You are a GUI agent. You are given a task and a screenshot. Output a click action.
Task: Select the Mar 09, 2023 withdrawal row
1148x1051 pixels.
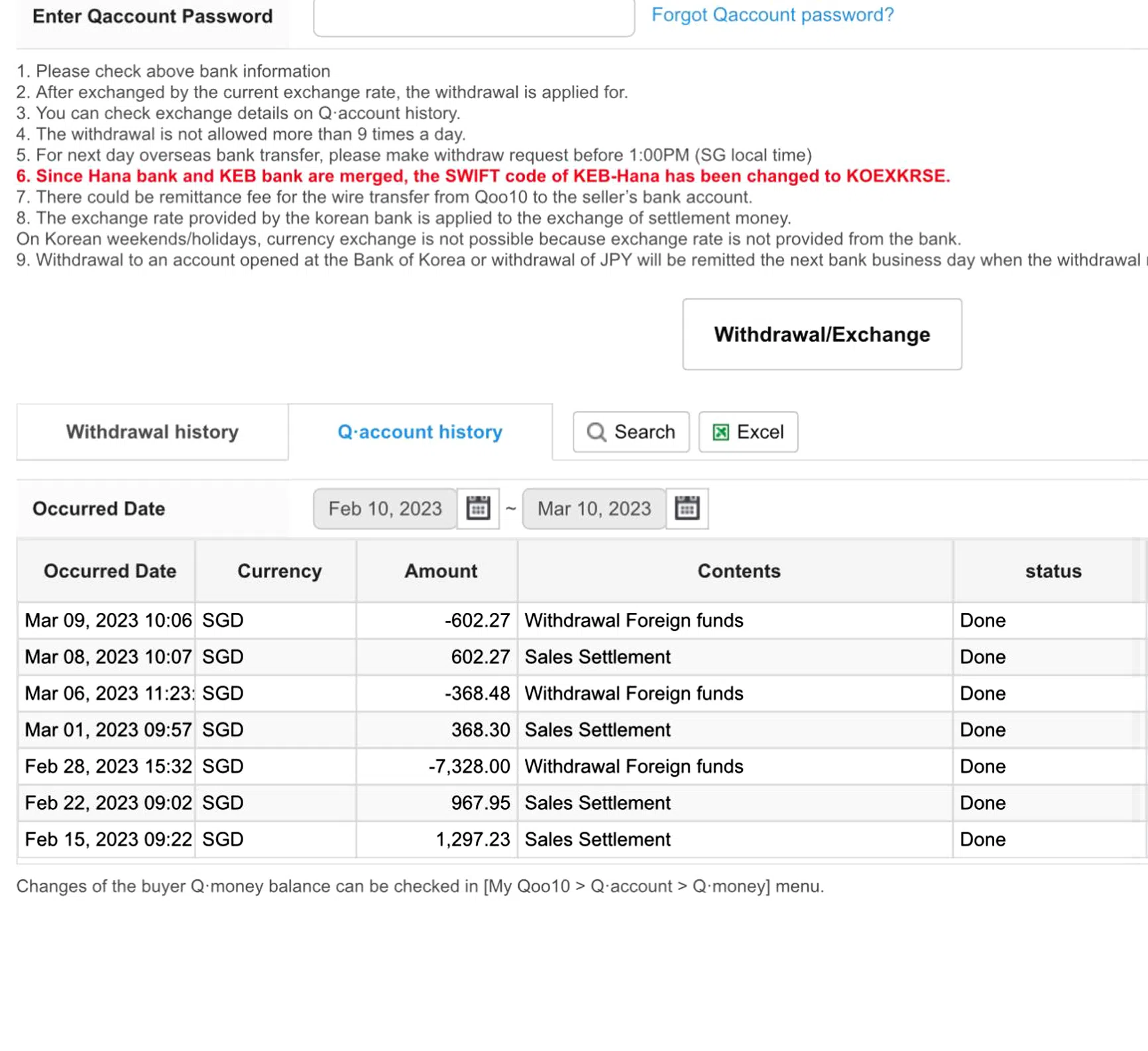[x=633, y=620]
